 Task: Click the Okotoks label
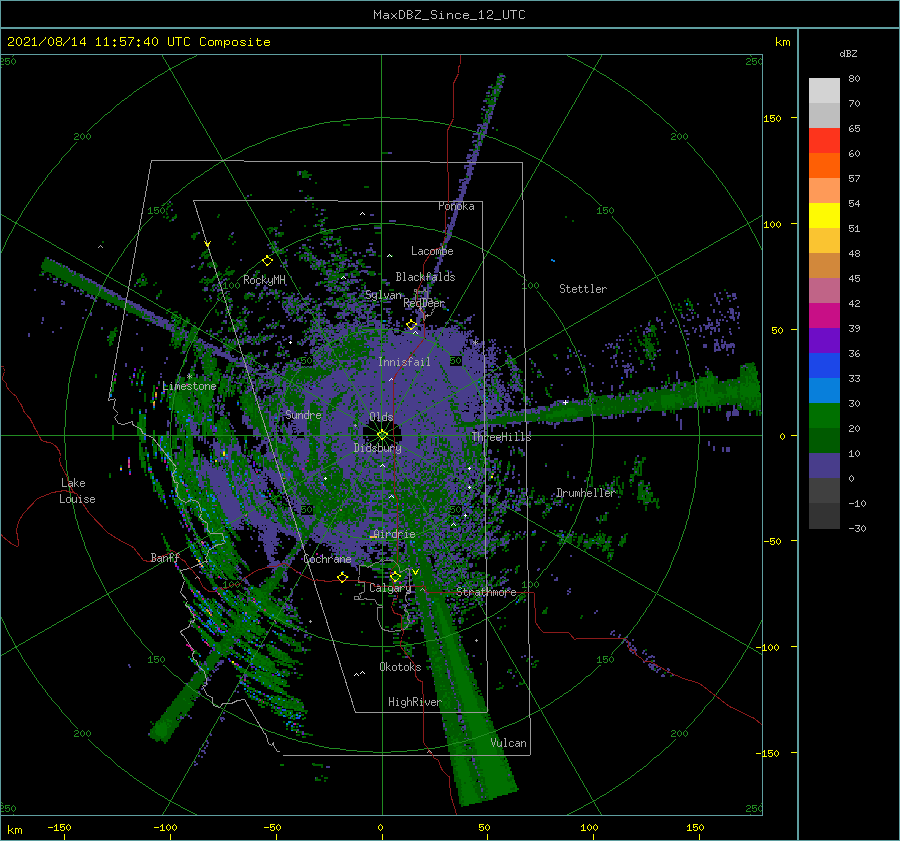[400, 667]
